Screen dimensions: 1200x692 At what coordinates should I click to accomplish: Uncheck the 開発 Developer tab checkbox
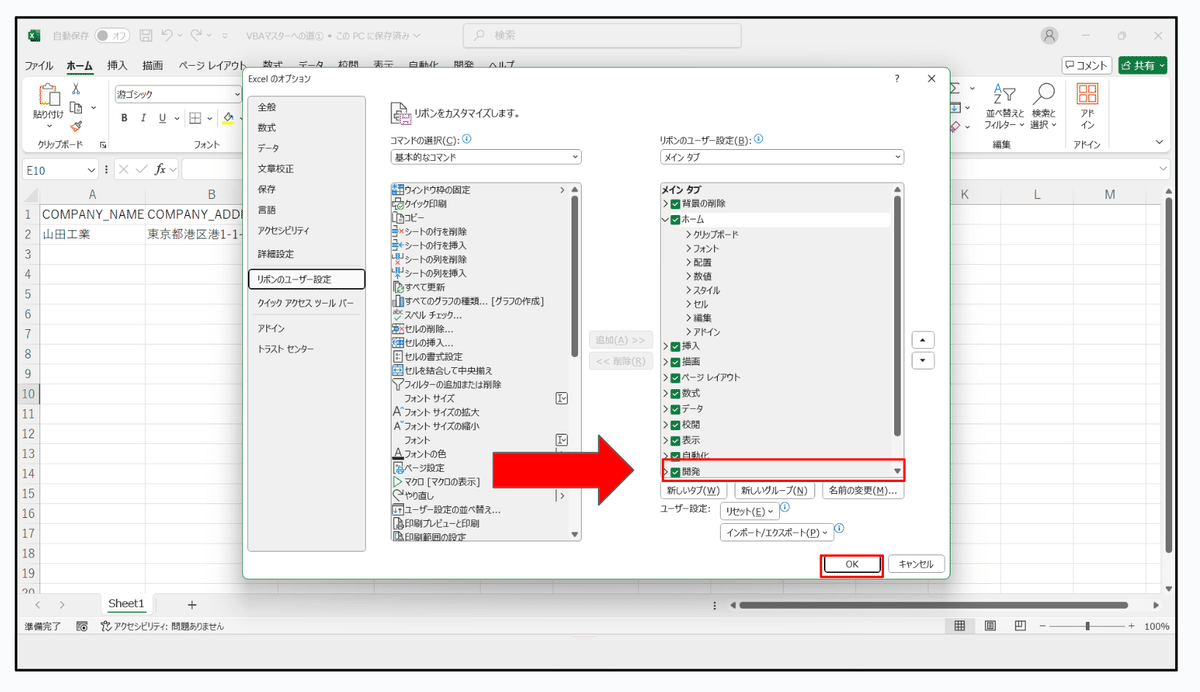676,472
